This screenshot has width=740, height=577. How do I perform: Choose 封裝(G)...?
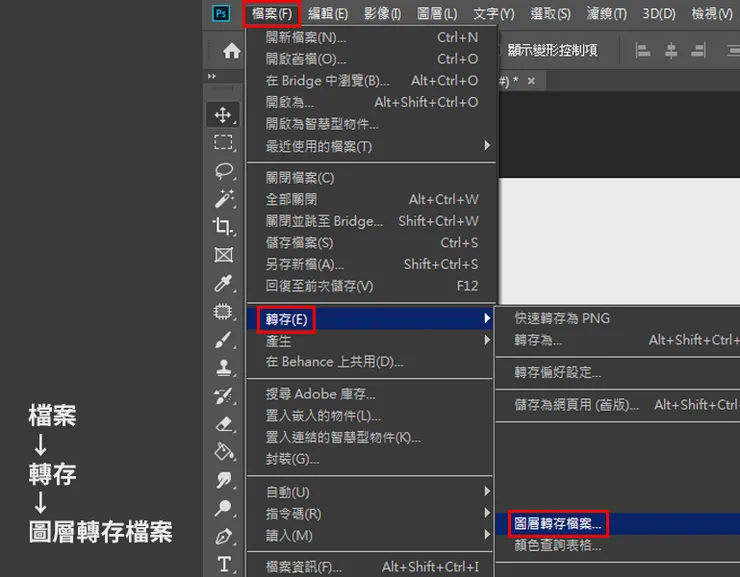click(370, 459)
